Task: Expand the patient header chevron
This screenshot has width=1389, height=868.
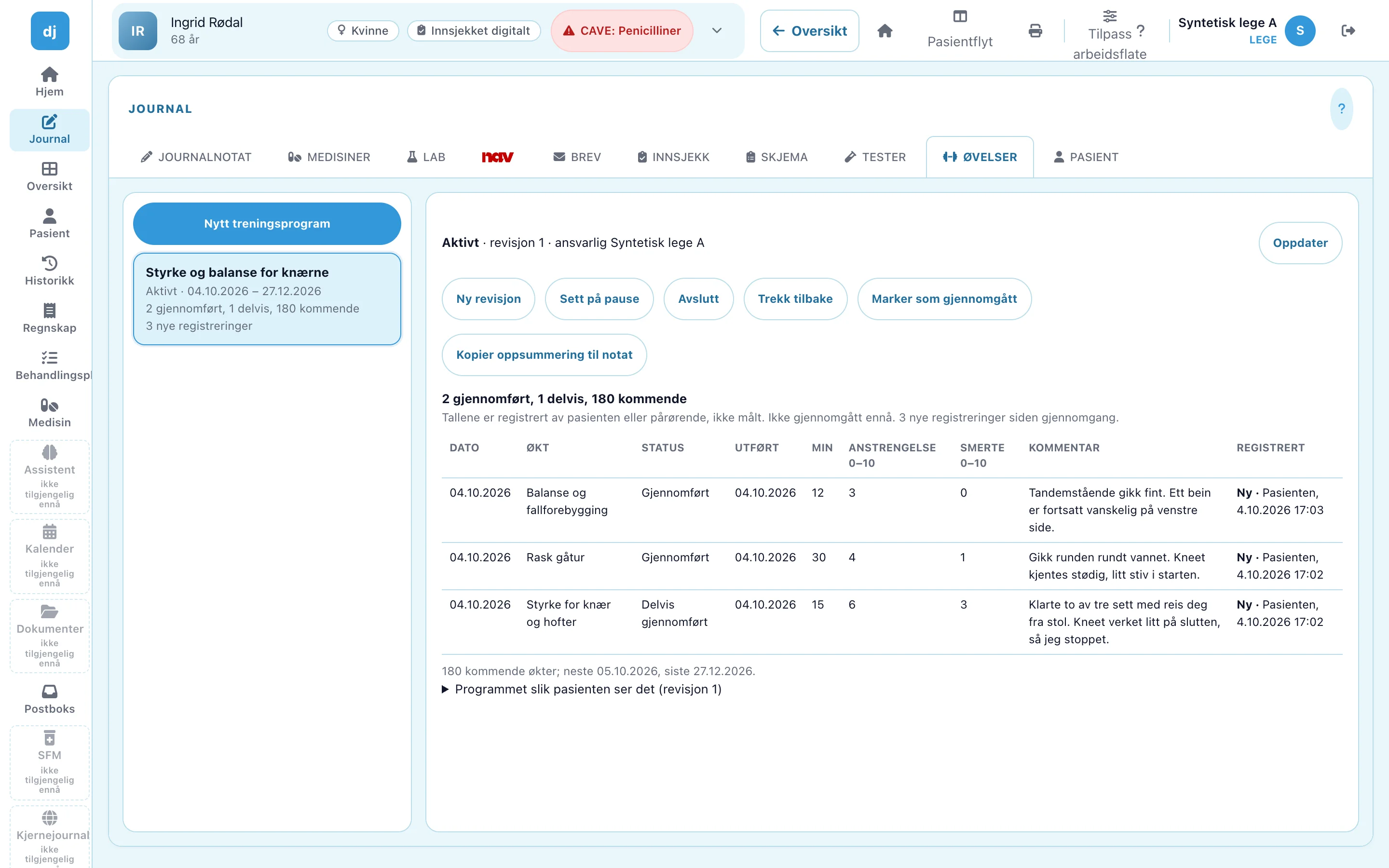Action: click(x=717, y=31)
